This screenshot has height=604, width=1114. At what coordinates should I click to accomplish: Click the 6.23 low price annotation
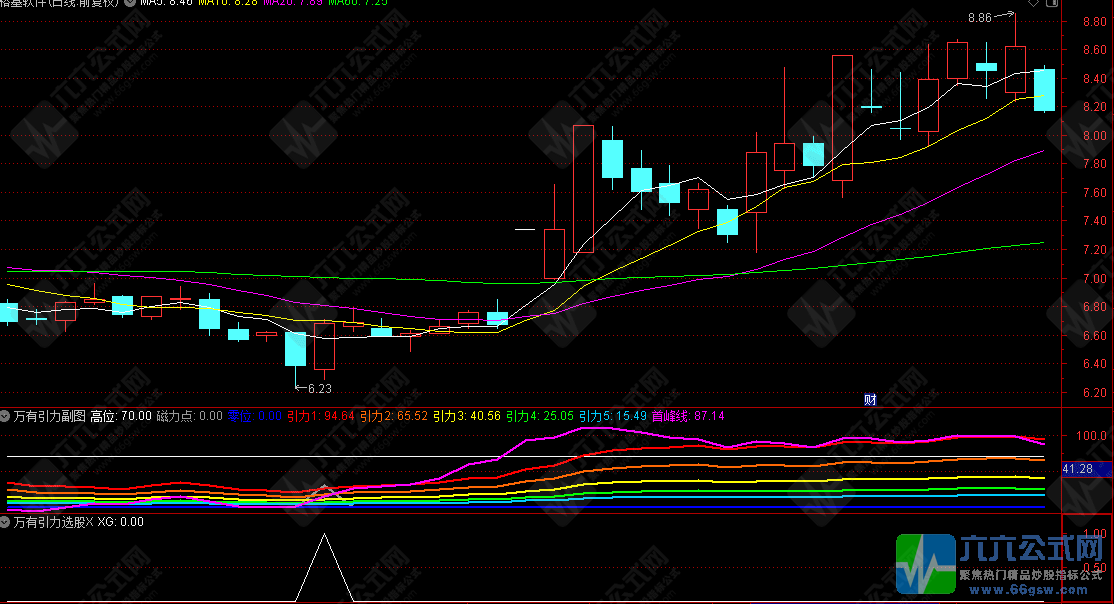[319, 388]
